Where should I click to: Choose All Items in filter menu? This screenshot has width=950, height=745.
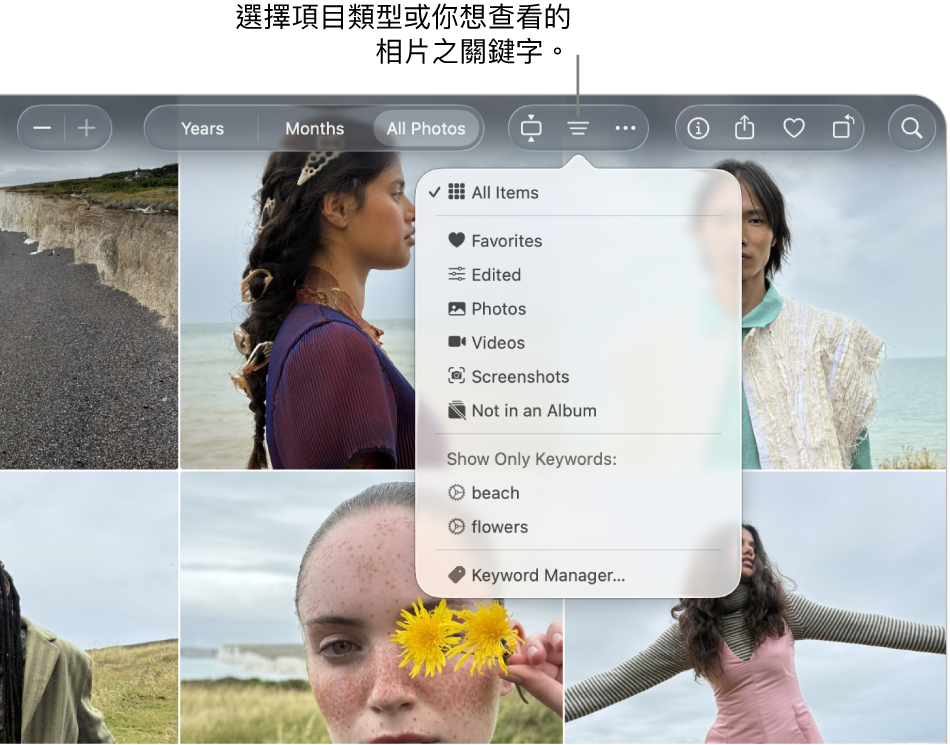[578, 193]
